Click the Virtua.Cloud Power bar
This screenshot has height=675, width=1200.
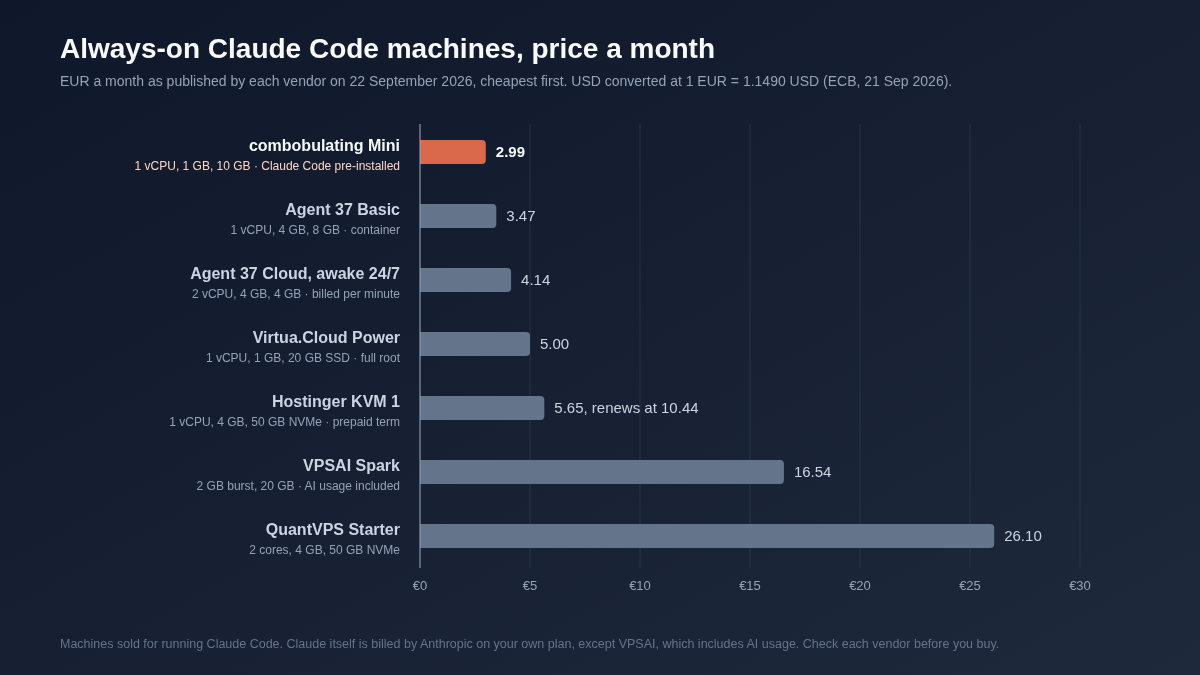[475, 344]
